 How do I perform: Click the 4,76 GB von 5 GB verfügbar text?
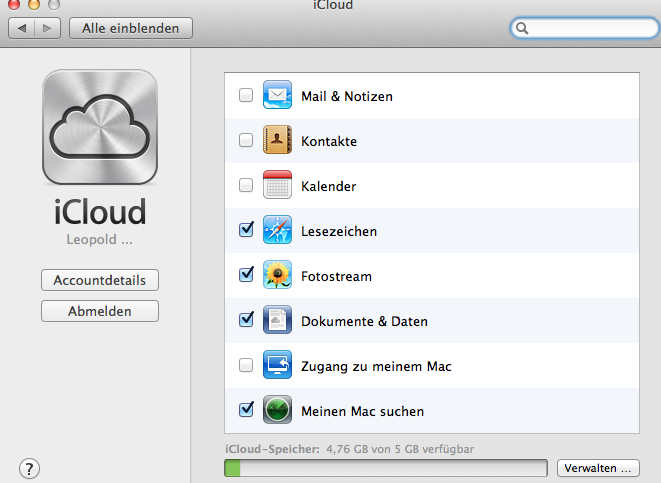pos(400,449)
